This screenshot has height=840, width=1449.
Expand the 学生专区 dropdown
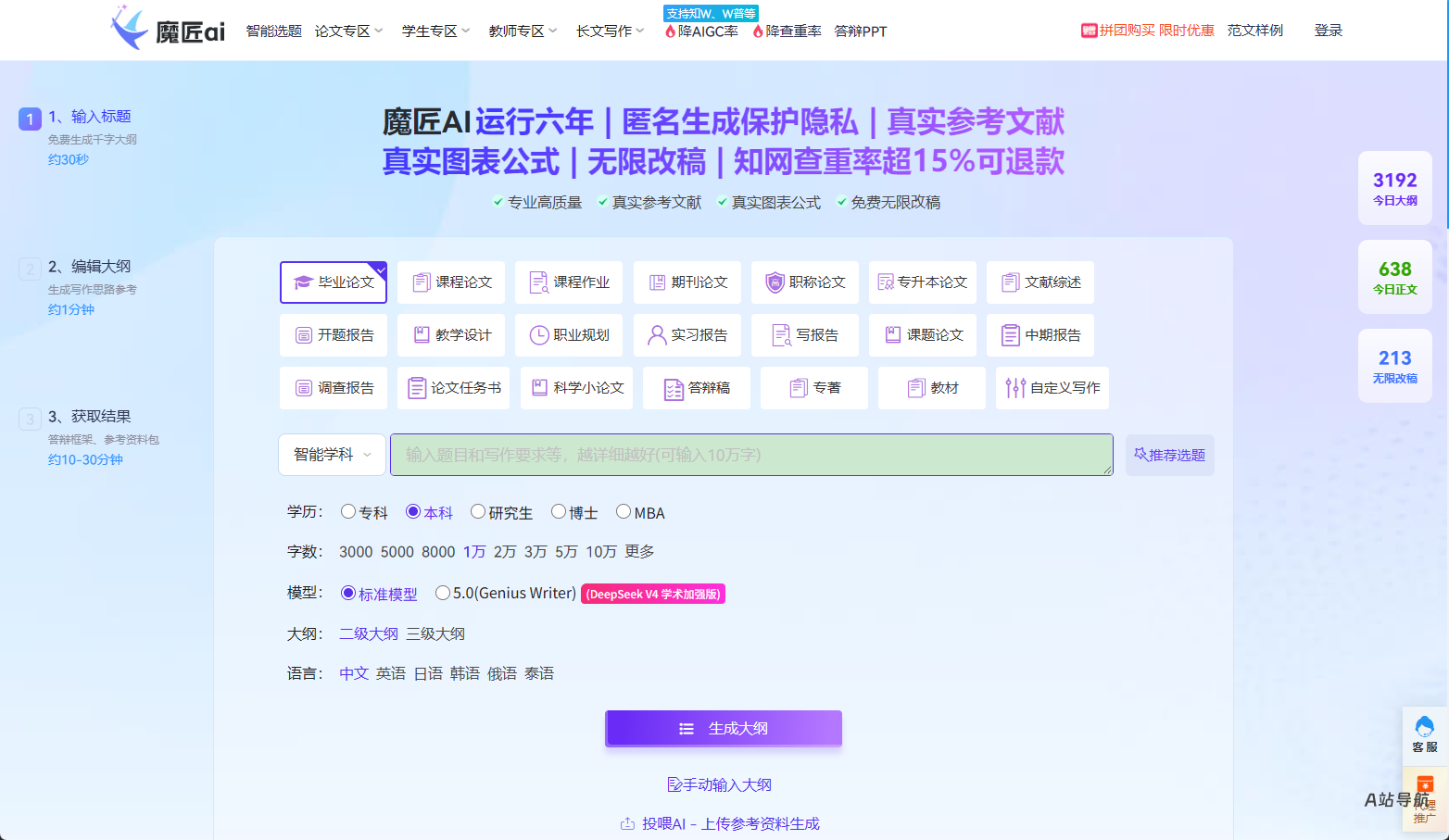(435, 31)
